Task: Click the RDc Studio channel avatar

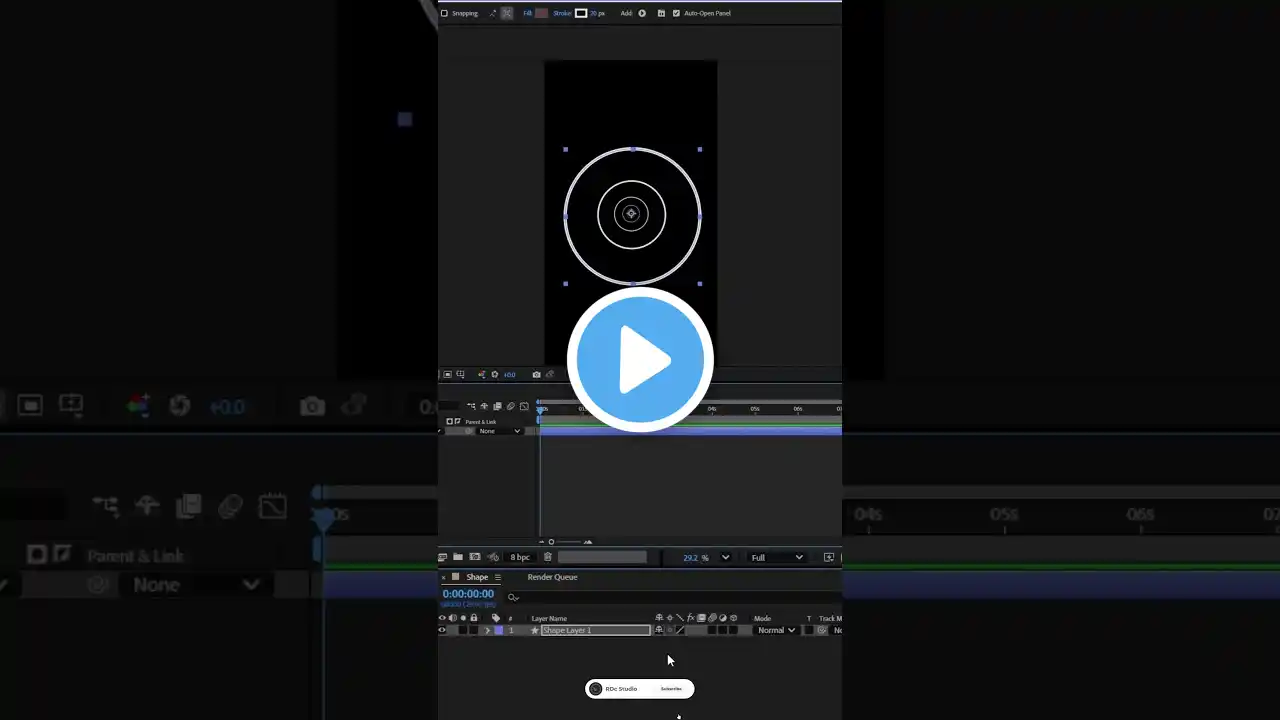Action: [x=596, y=689]
